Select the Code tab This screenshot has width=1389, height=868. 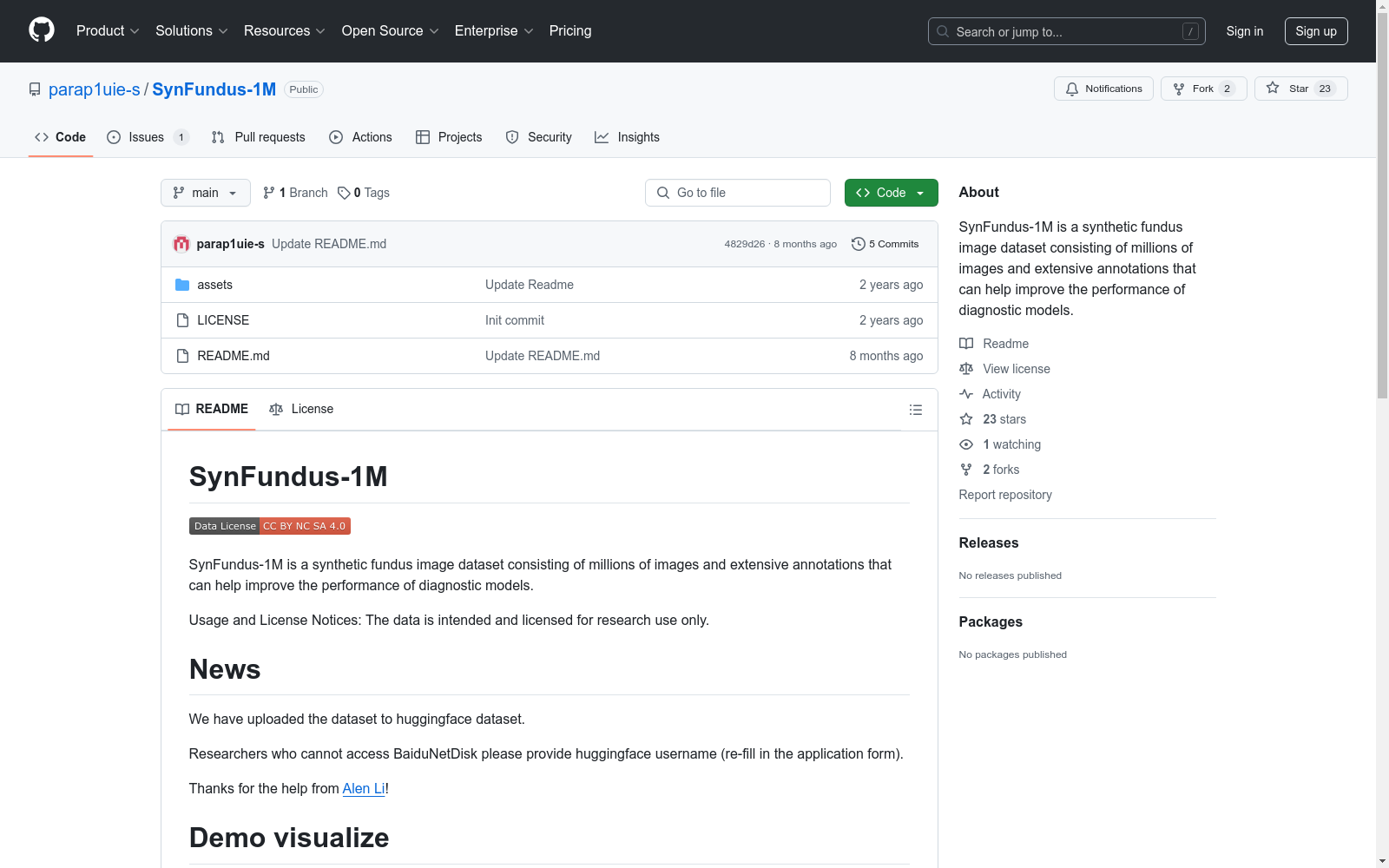[x=60, y=137]
